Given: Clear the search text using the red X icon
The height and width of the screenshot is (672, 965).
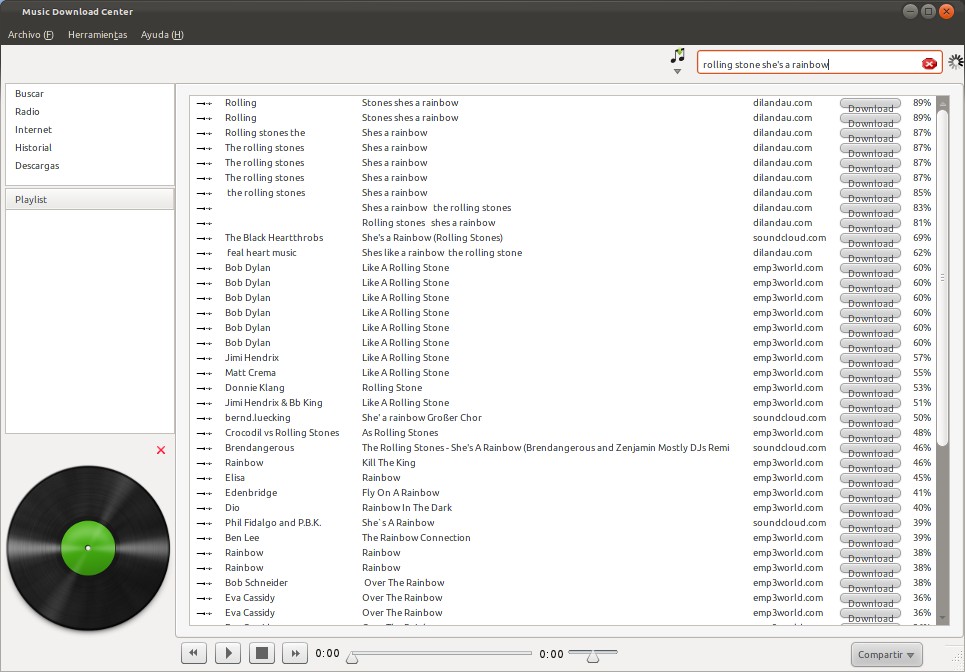Looking at the screenshot, I should pyautogui.click(x=929, y=62).
